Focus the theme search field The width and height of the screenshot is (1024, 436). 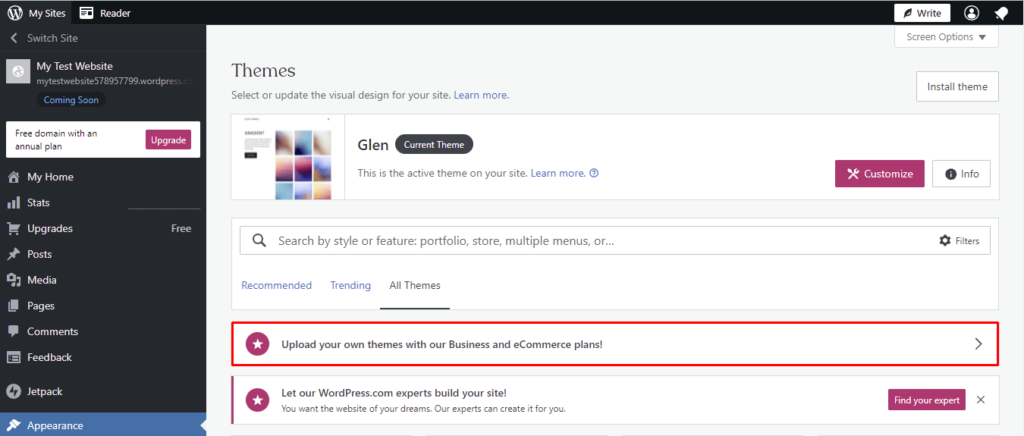615,241
